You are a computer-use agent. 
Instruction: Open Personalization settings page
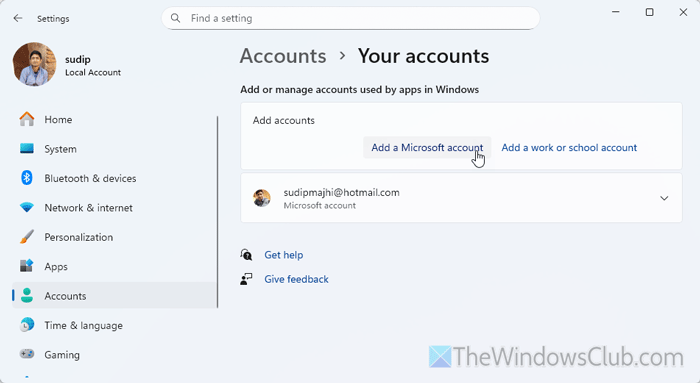click(115, 237)
